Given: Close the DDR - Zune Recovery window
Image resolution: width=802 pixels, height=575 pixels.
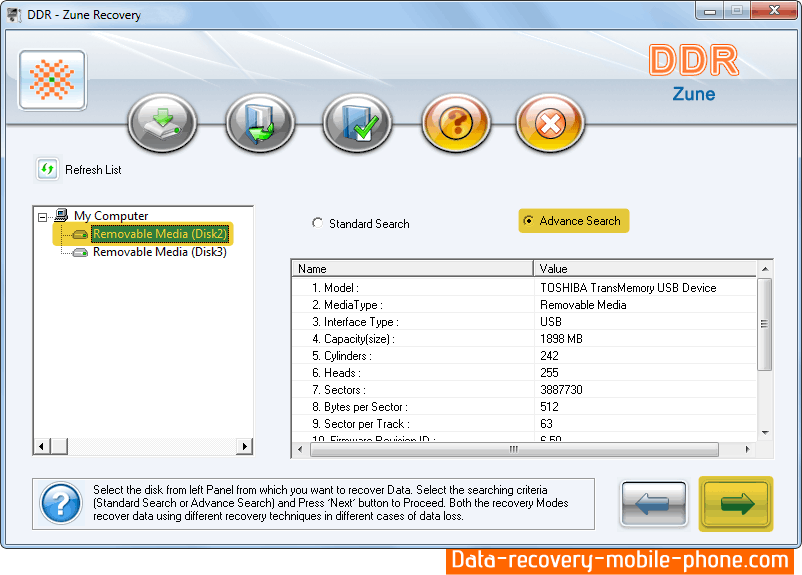Looking at the screenshot, I should coord(774,11).
